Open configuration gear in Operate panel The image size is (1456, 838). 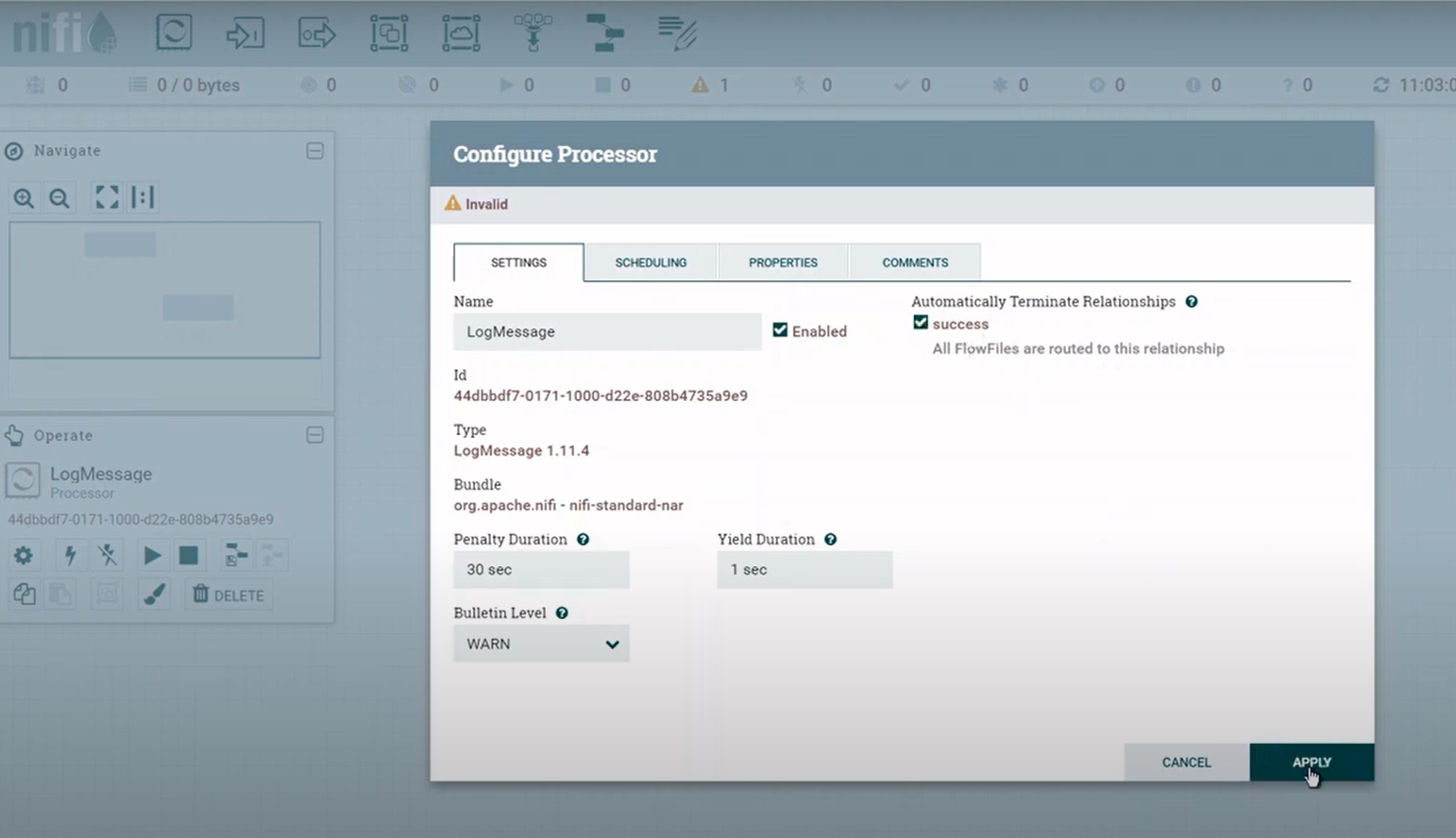click(24, 555)
